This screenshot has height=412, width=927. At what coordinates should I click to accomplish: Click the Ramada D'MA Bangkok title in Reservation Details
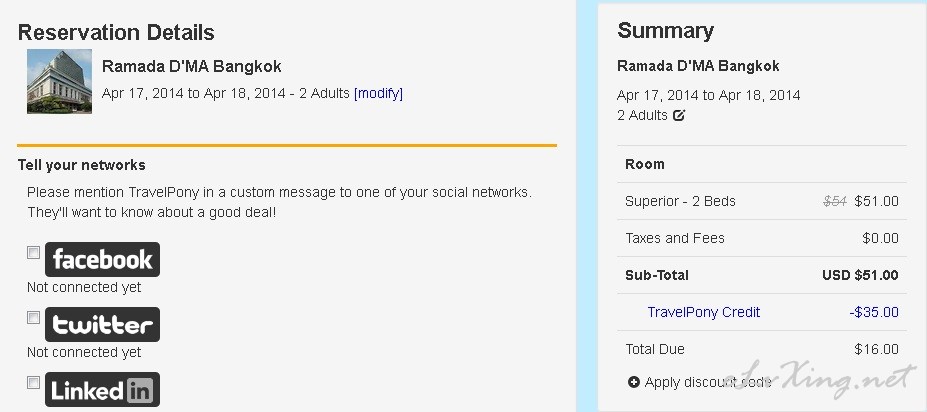pos(192,66)
